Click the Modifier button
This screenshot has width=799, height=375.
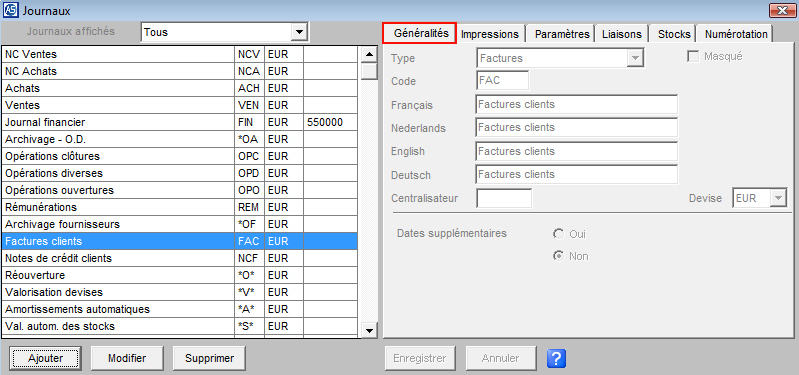[127, 358]
